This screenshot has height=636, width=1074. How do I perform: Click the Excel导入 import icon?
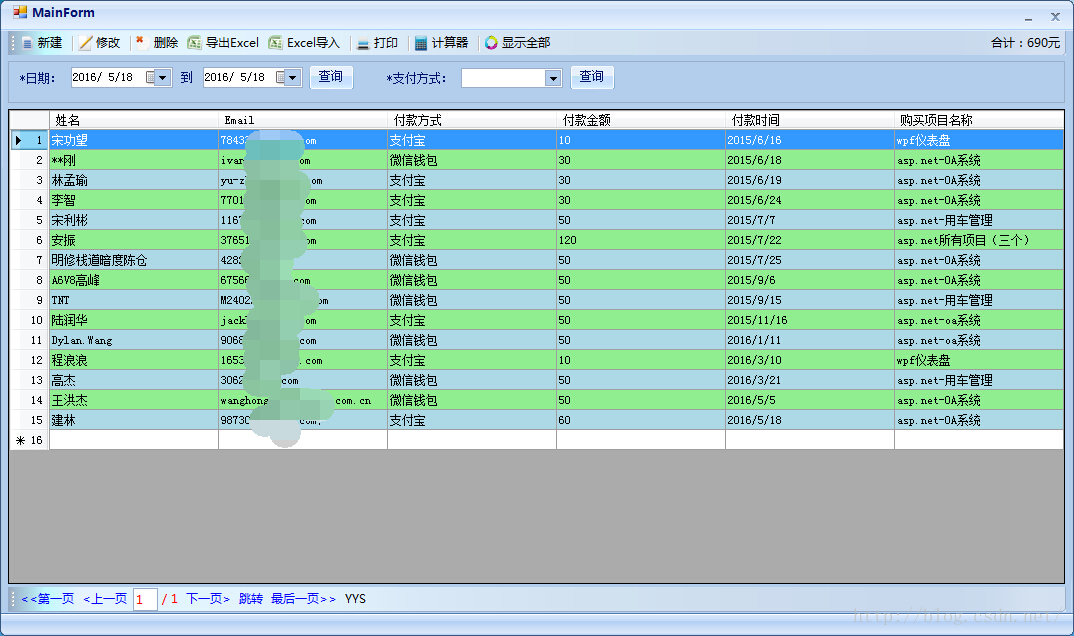pyautogui.click(x=275, y=43)
